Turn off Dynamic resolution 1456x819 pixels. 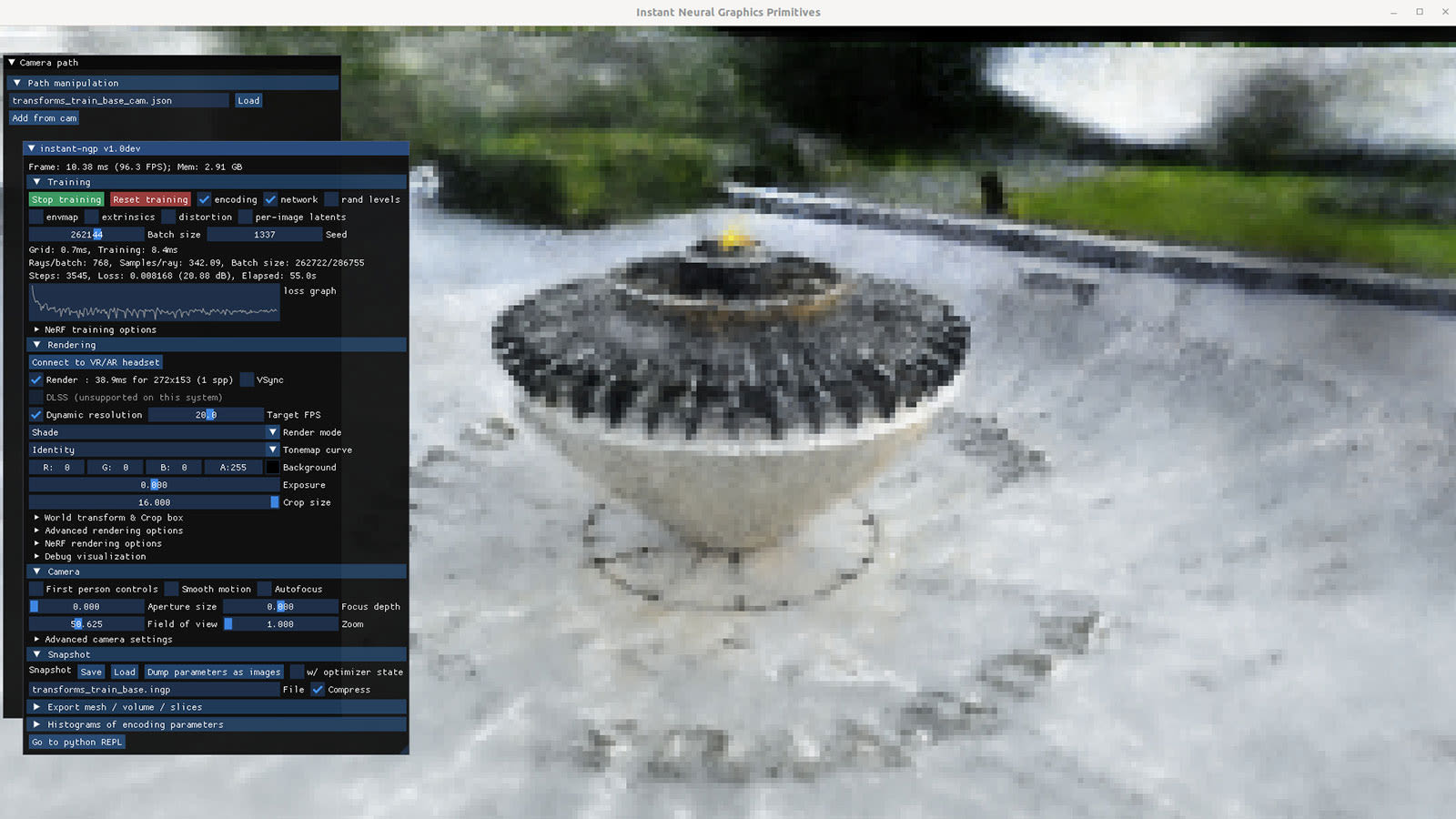(35, 414)
